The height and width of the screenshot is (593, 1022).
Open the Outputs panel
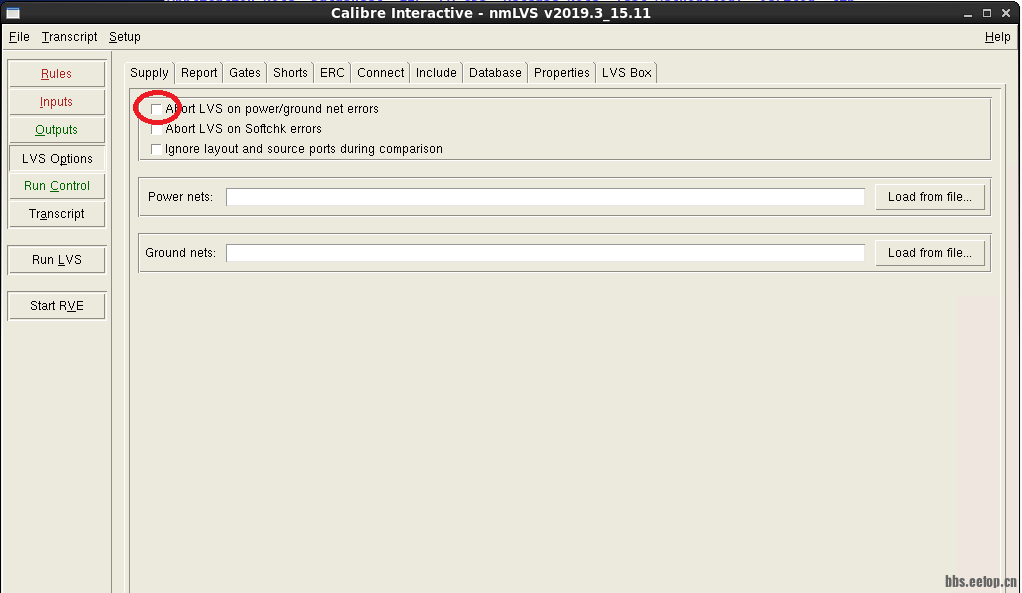[x=57, y=130]
